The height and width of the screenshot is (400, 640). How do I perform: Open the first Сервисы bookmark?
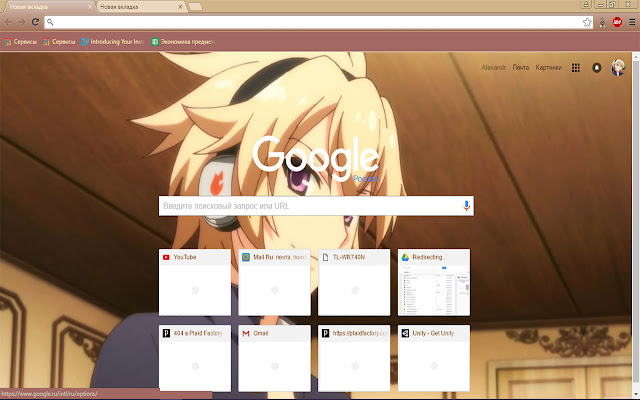20,42
